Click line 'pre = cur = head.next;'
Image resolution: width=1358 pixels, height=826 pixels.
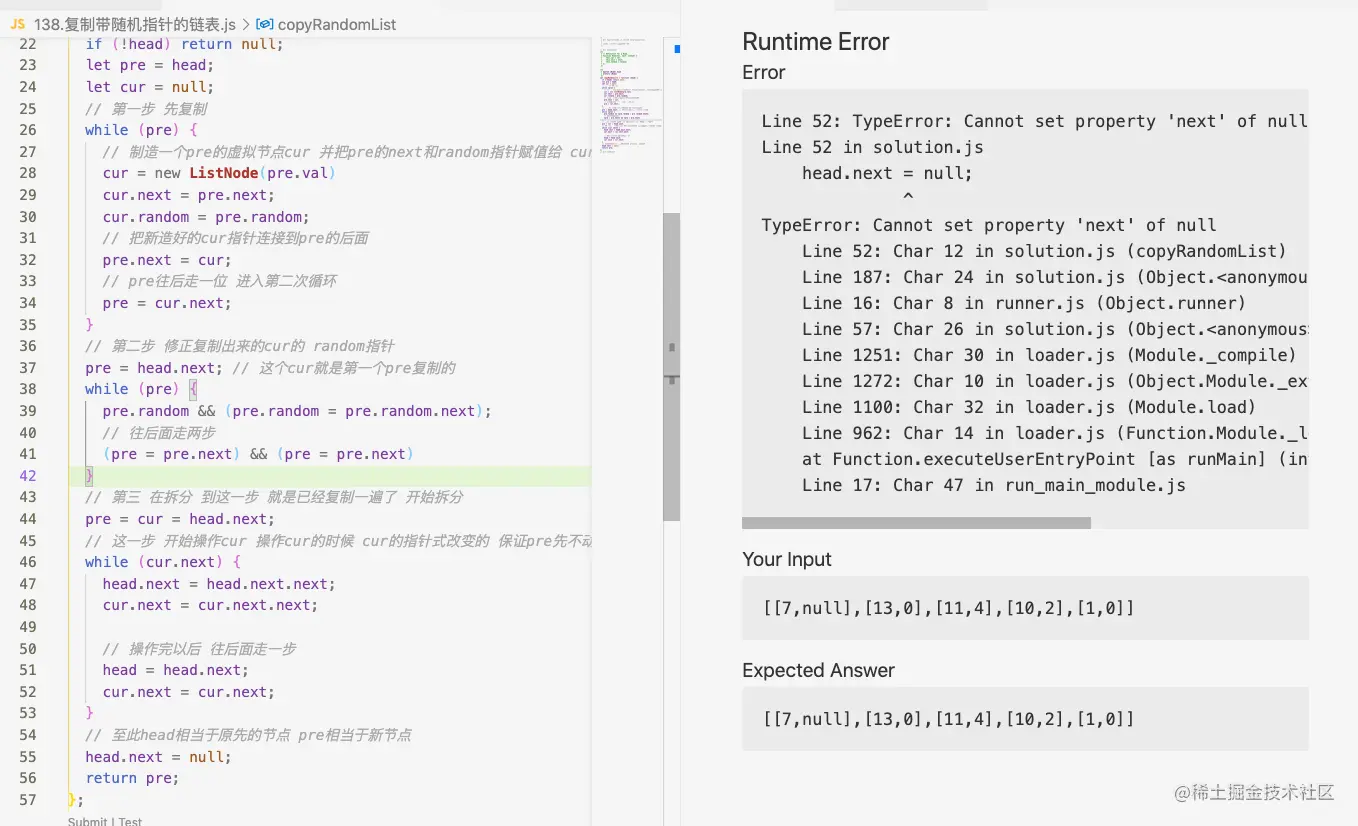click(180, 519)
